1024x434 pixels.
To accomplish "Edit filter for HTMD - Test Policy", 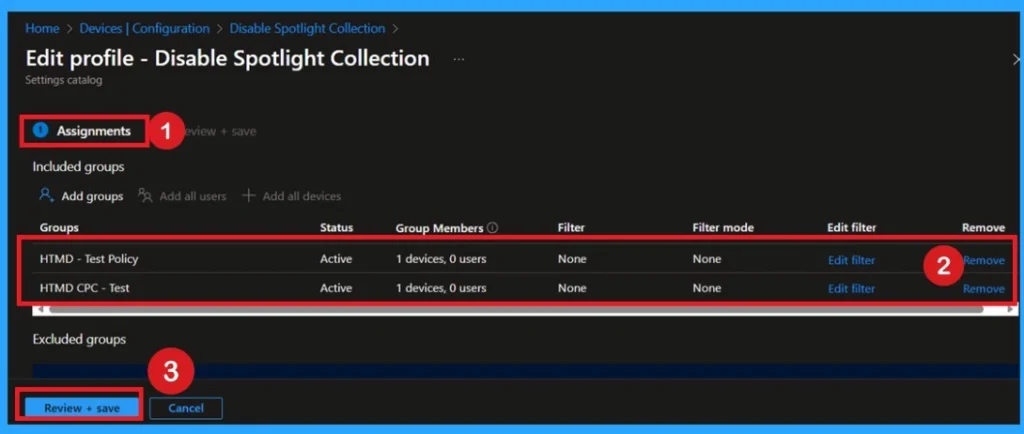I will (851, 260).
